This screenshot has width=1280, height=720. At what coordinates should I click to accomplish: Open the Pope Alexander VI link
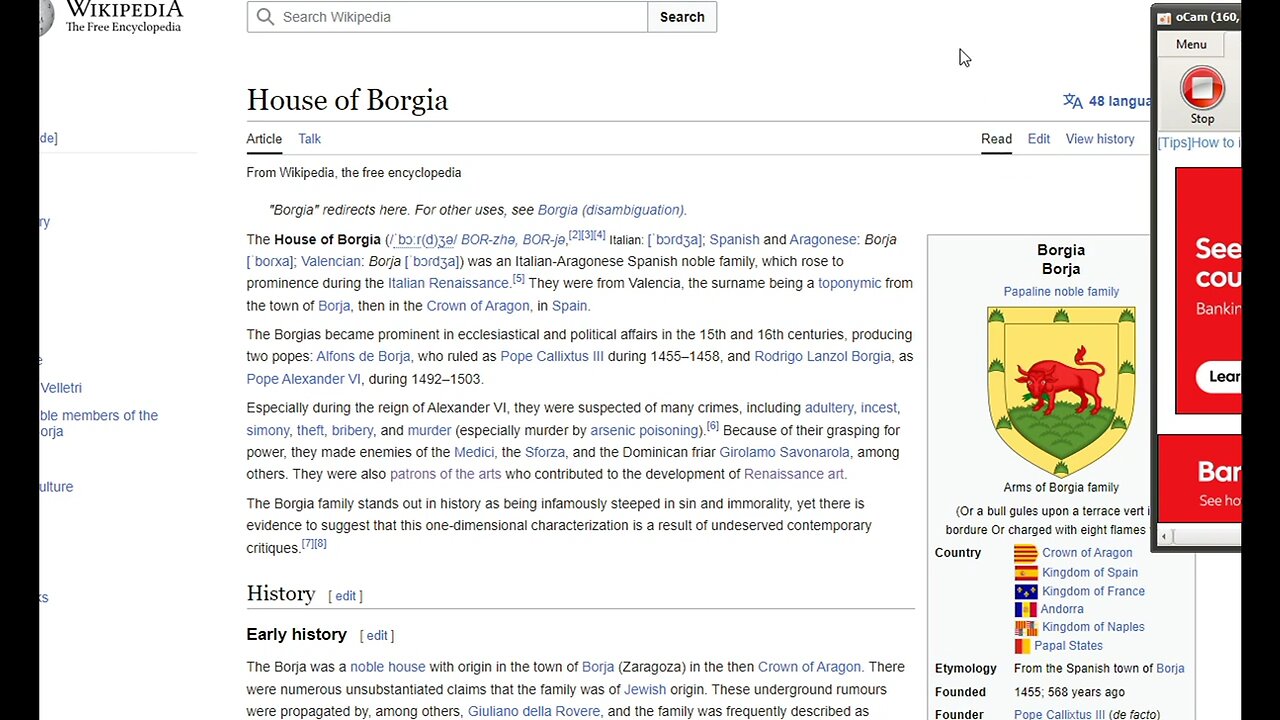click(x=303, y=379)
